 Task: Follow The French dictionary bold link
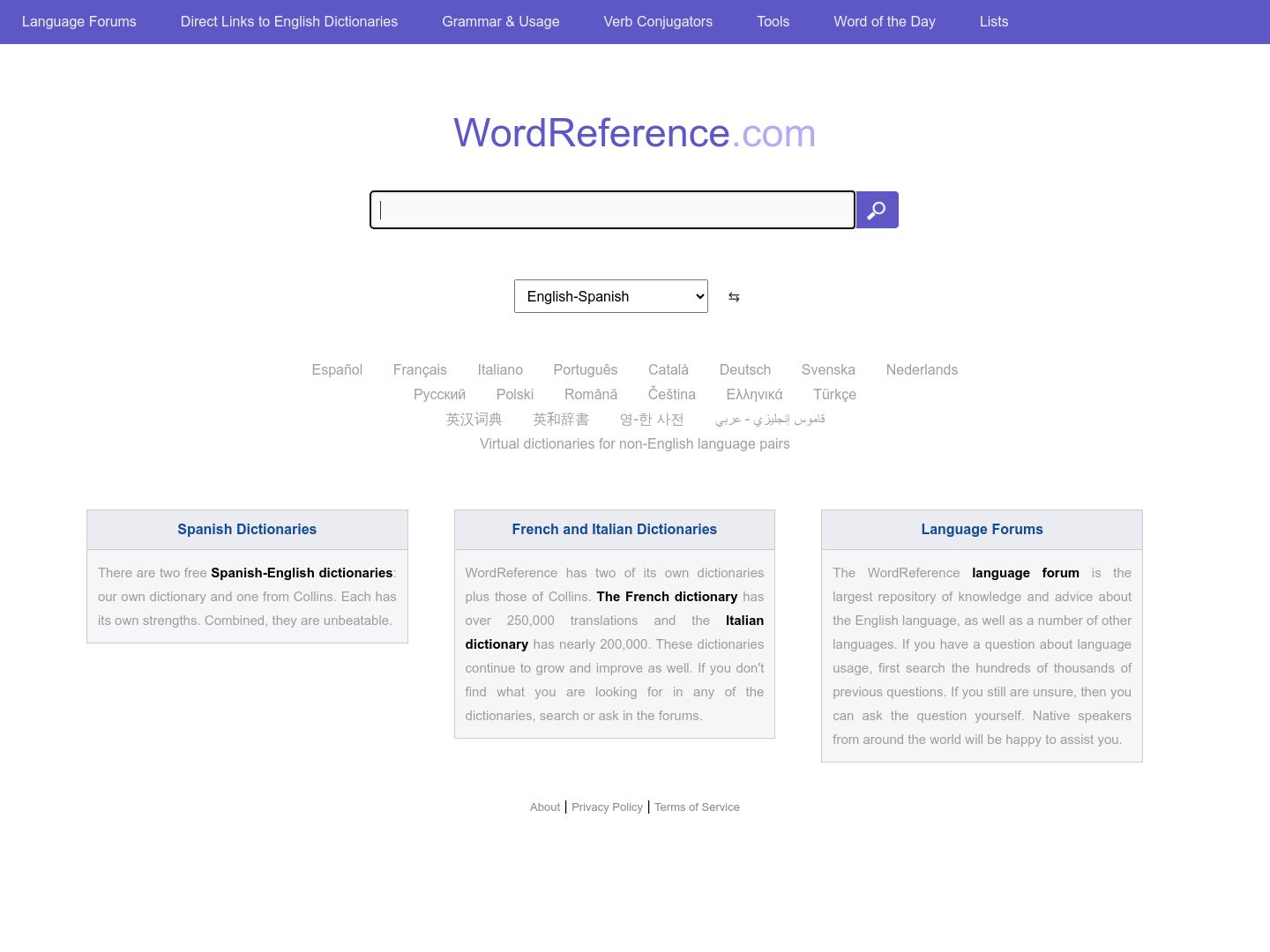(x=667, y=597)
